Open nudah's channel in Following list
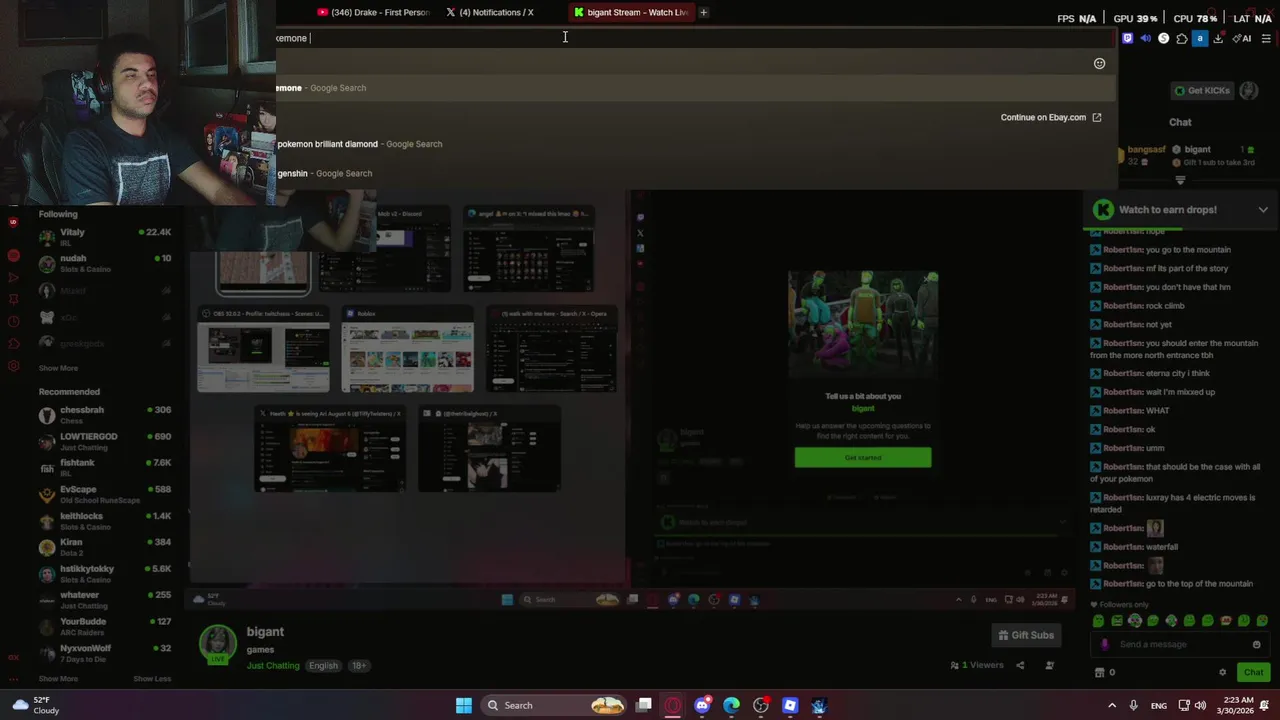 tap(105, 263)
